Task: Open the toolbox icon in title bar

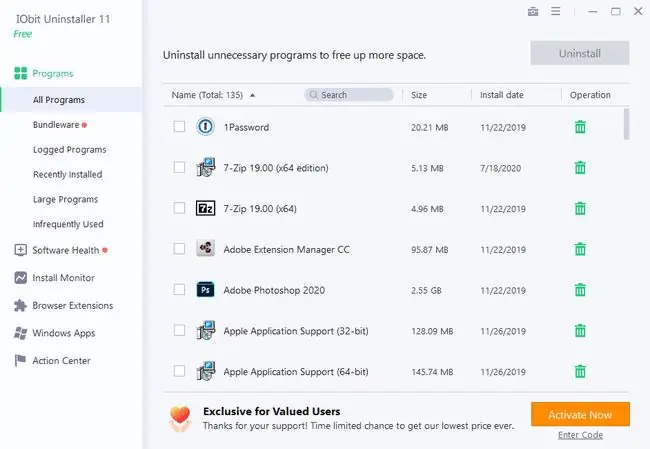Action: [x=533, y=12]
